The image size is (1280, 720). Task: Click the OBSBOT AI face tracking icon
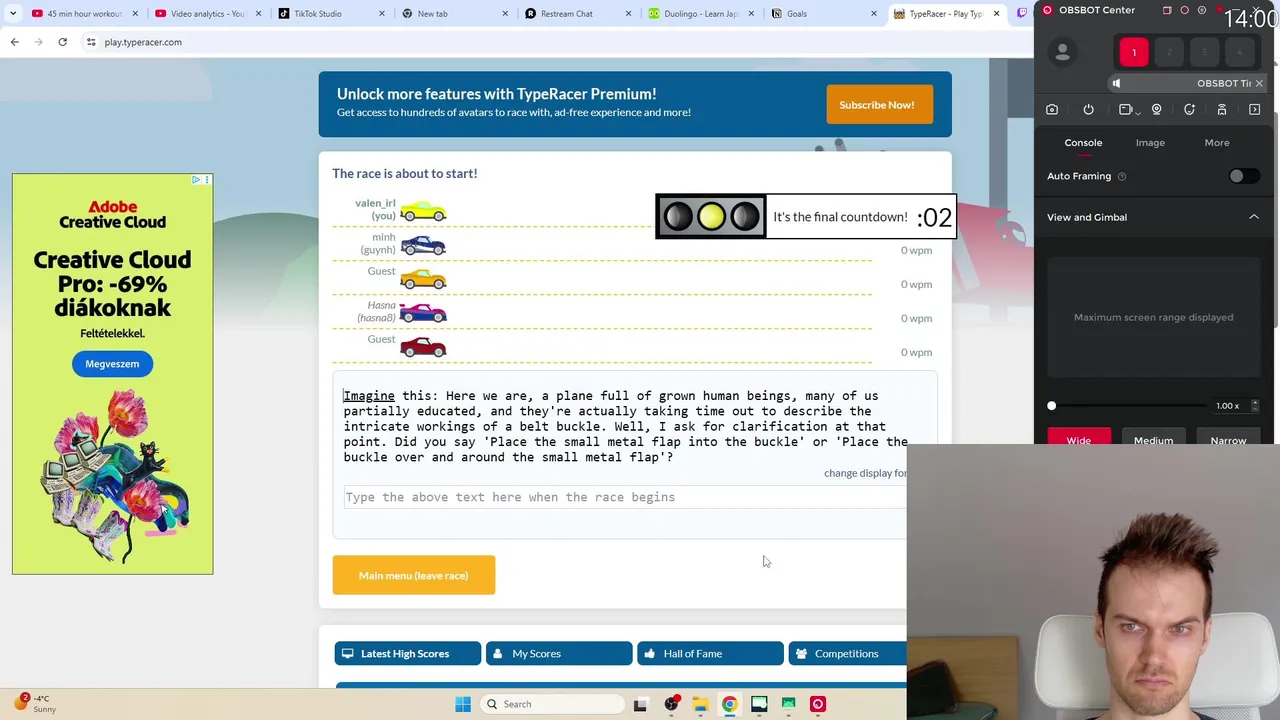pos(1189,110)
